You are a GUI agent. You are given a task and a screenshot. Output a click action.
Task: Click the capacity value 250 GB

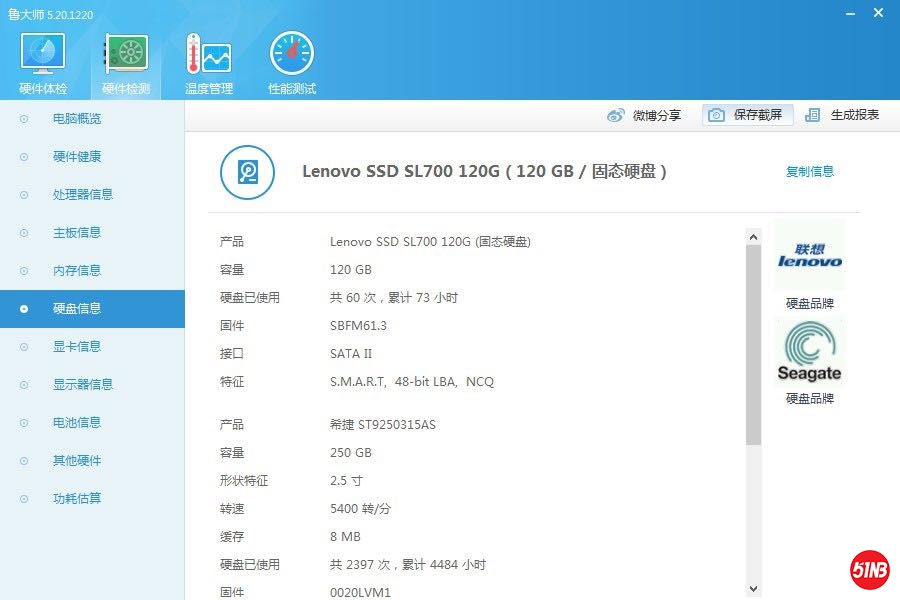click(351, 452)
